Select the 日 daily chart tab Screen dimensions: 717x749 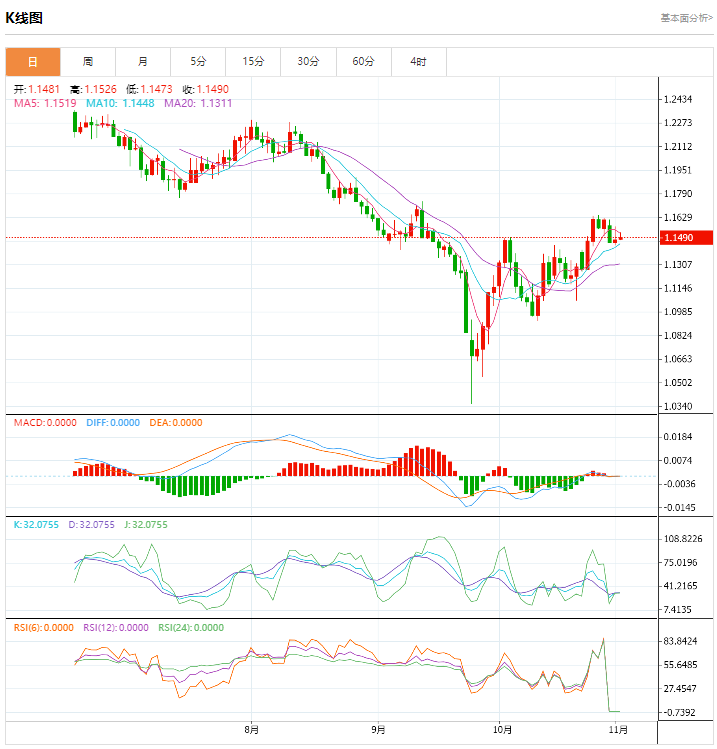tap(33, 62)
